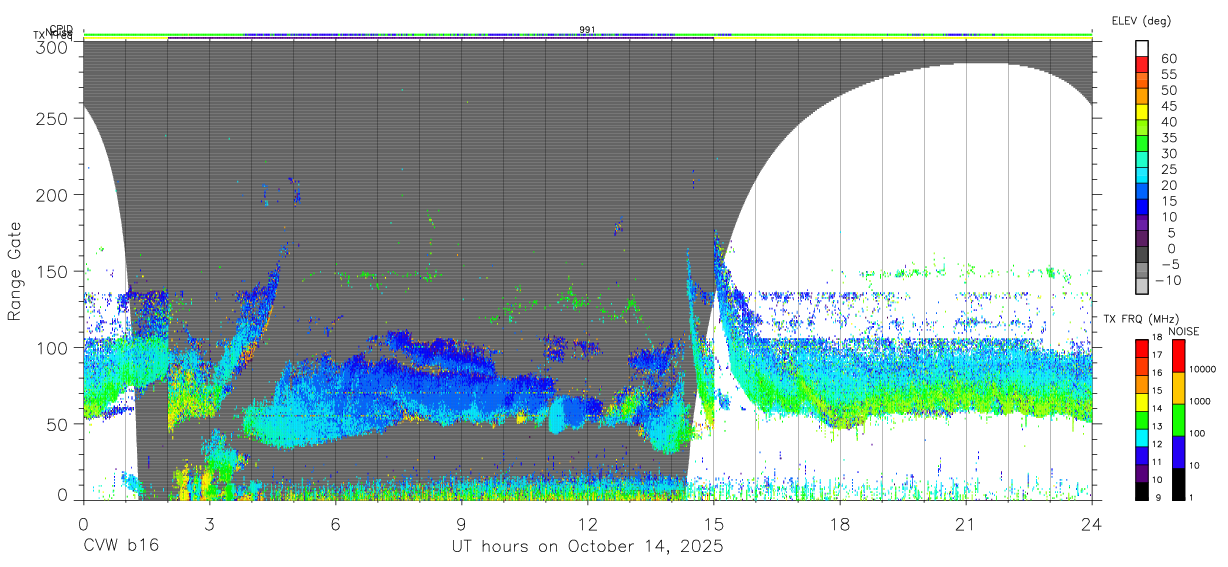Click the 991 CPID value above plot
Screen dimensions: 1228x567
[x=587, y=30]
